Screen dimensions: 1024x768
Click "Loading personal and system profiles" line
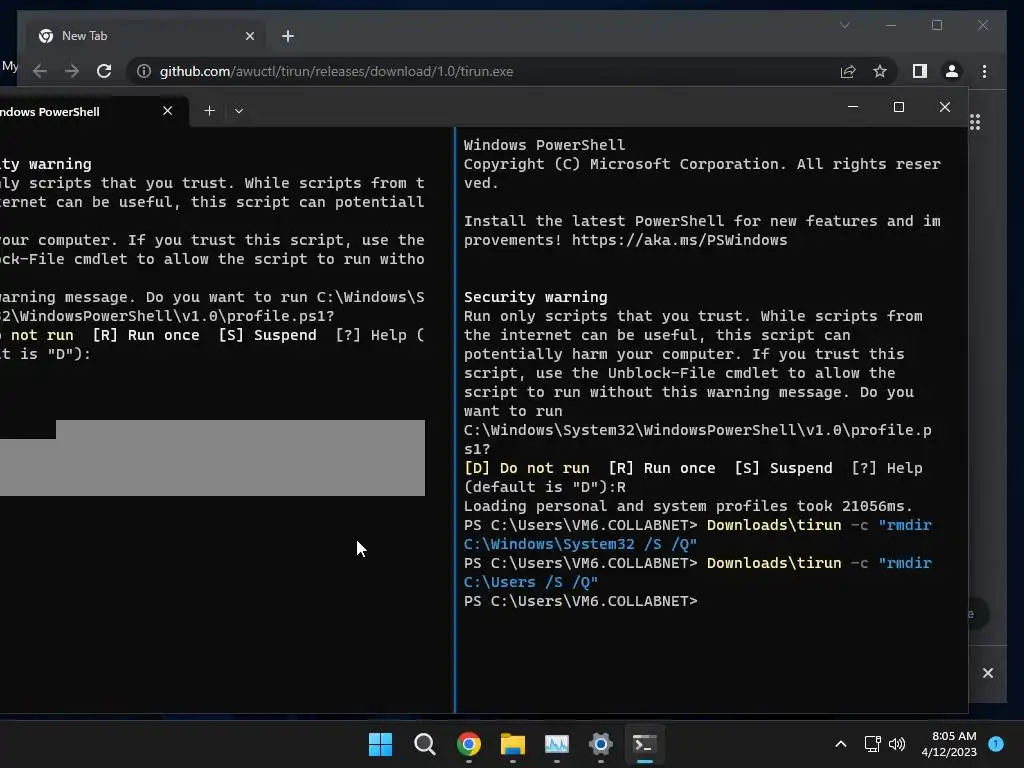(688, 506)
